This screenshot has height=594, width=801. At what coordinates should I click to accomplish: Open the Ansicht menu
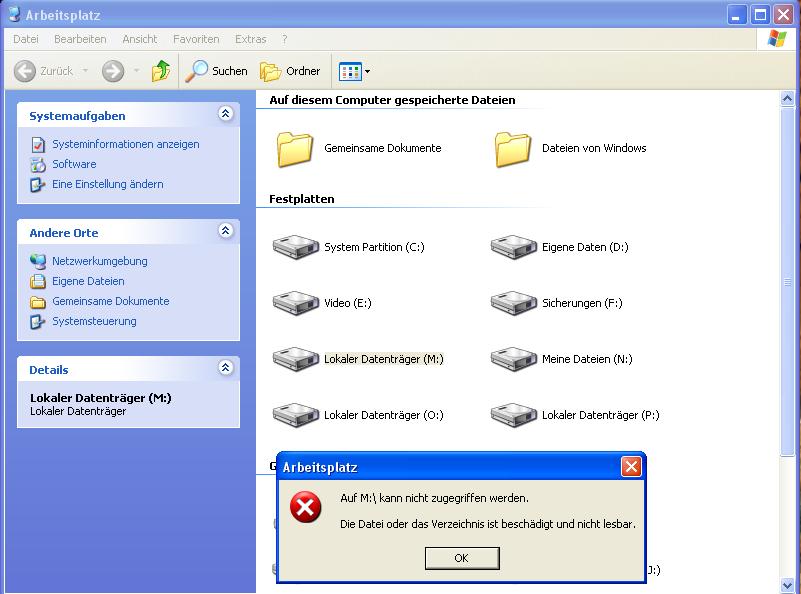[139, 39]
